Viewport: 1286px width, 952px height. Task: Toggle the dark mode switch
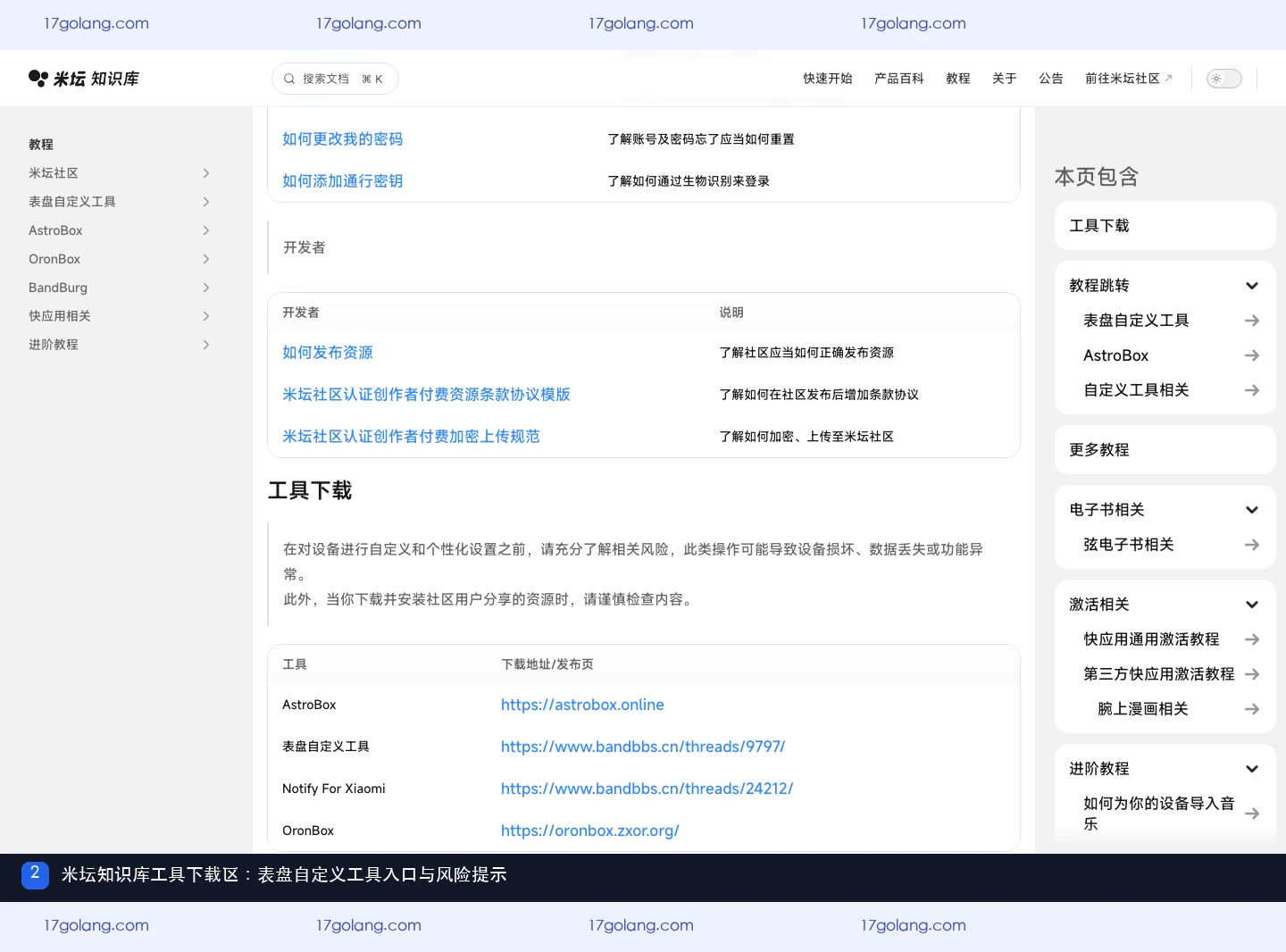1224,79
